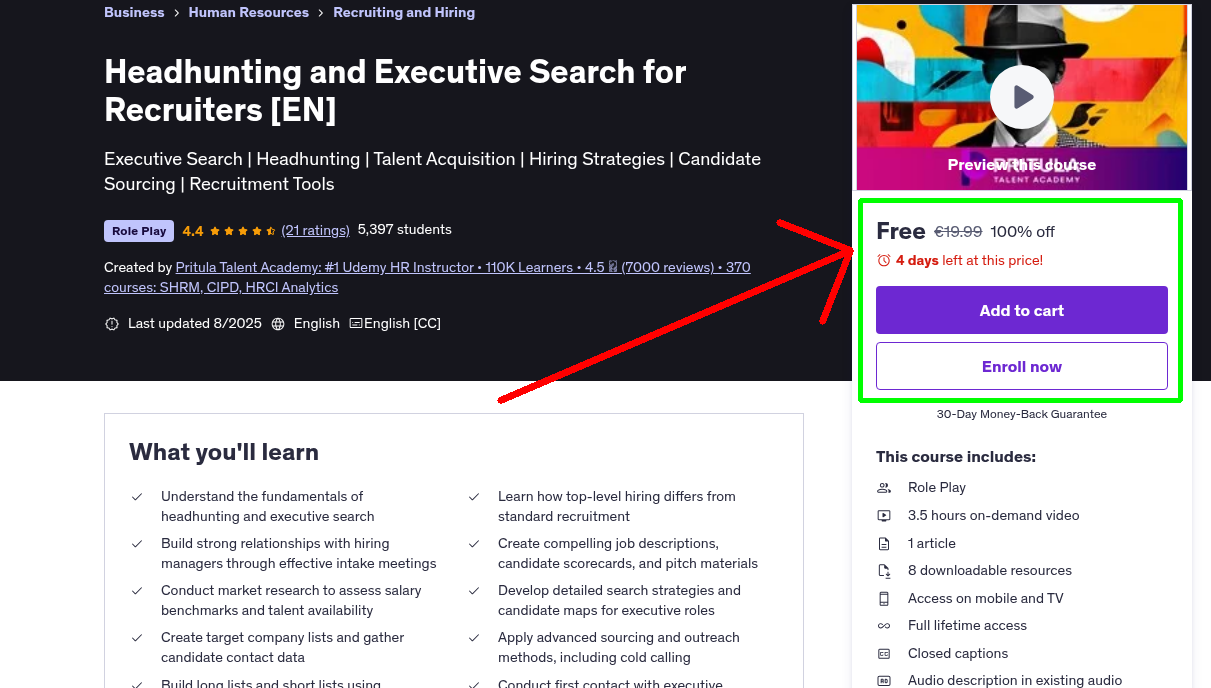The height and width of the screenshot is (688, 1211).
Task: Click the Role Play icon in course includes
Action: 884,488
